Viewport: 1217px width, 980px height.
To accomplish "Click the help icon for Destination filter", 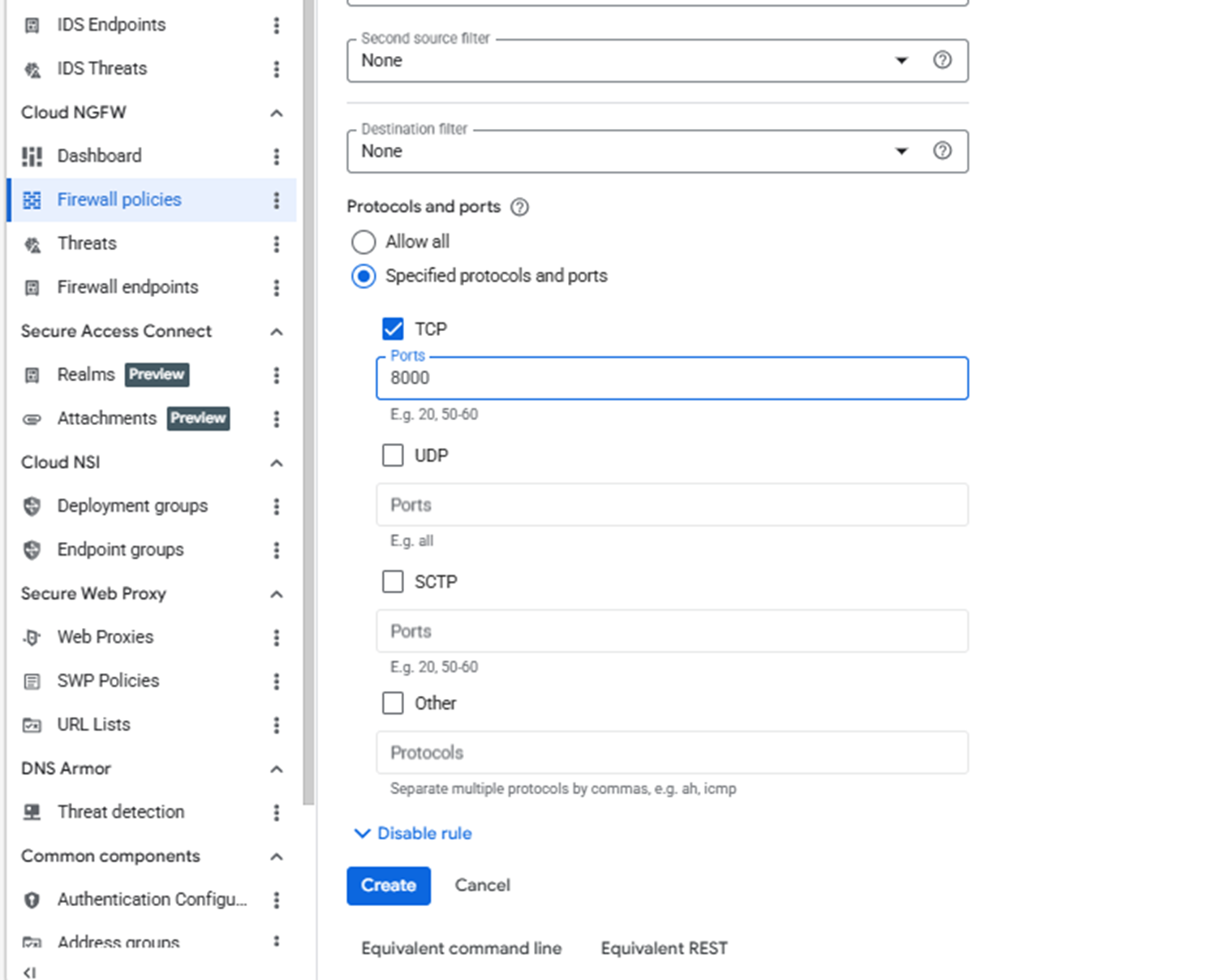I will point(942,151).
